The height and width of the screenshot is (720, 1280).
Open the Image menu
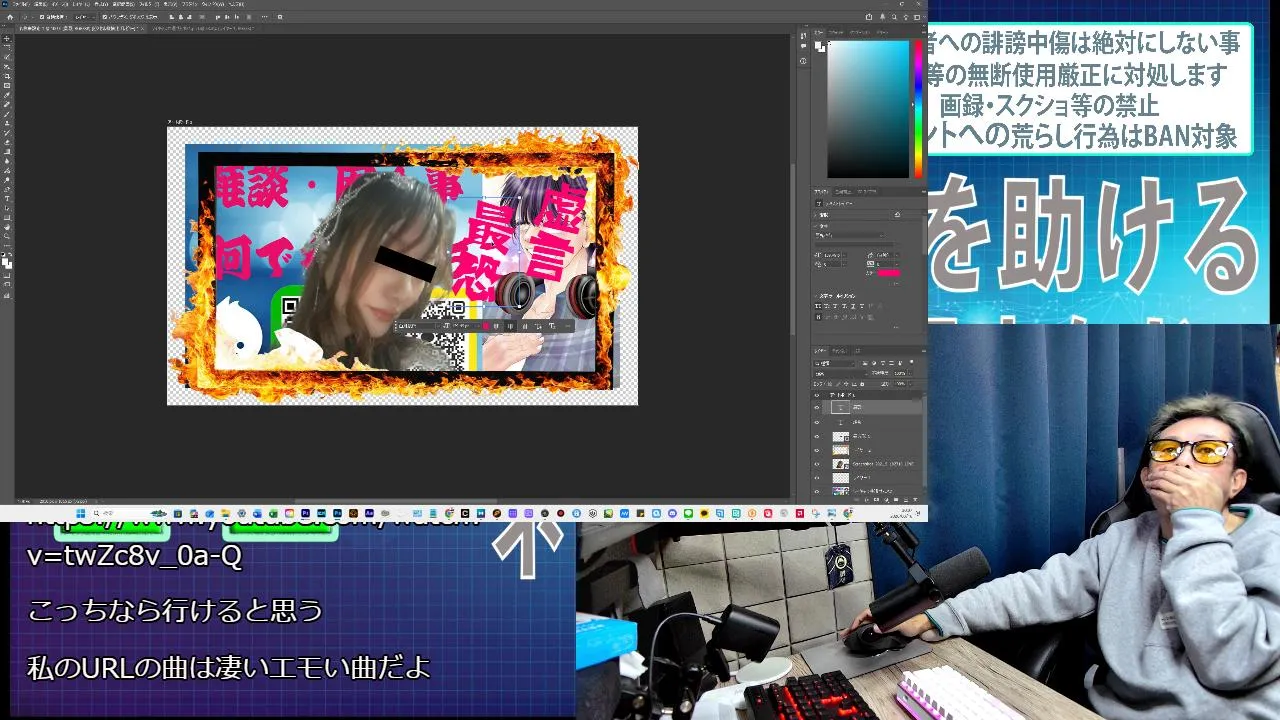pyautogui.click(x=61, y=4)
